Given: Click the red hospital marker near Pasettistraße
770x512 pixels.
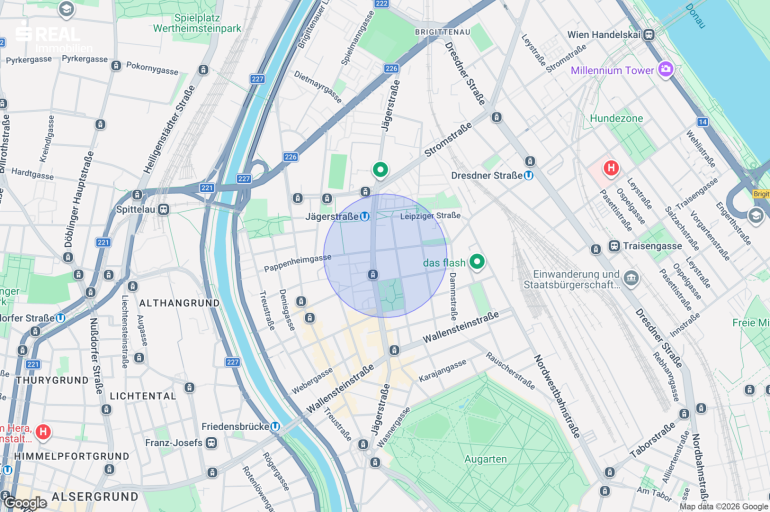Looking at the screenshot, I should 611,168.
